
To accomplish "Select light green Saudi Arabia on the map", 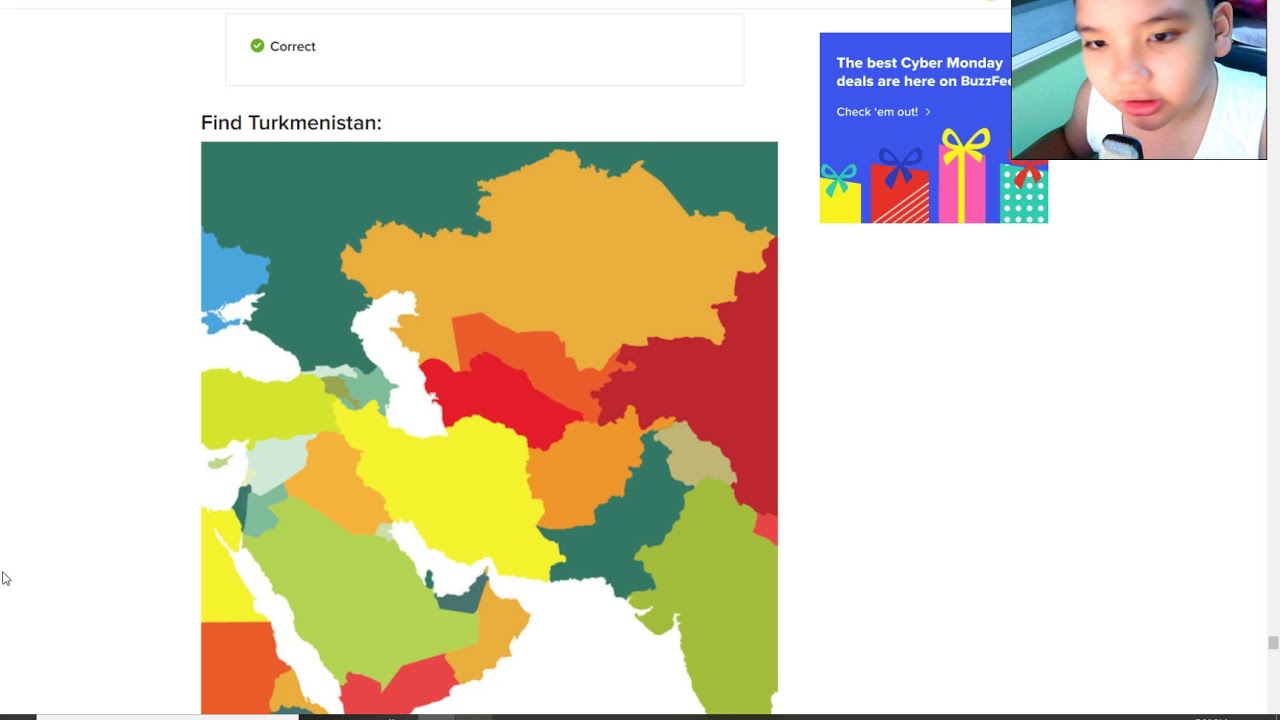I will pos(360,590).
